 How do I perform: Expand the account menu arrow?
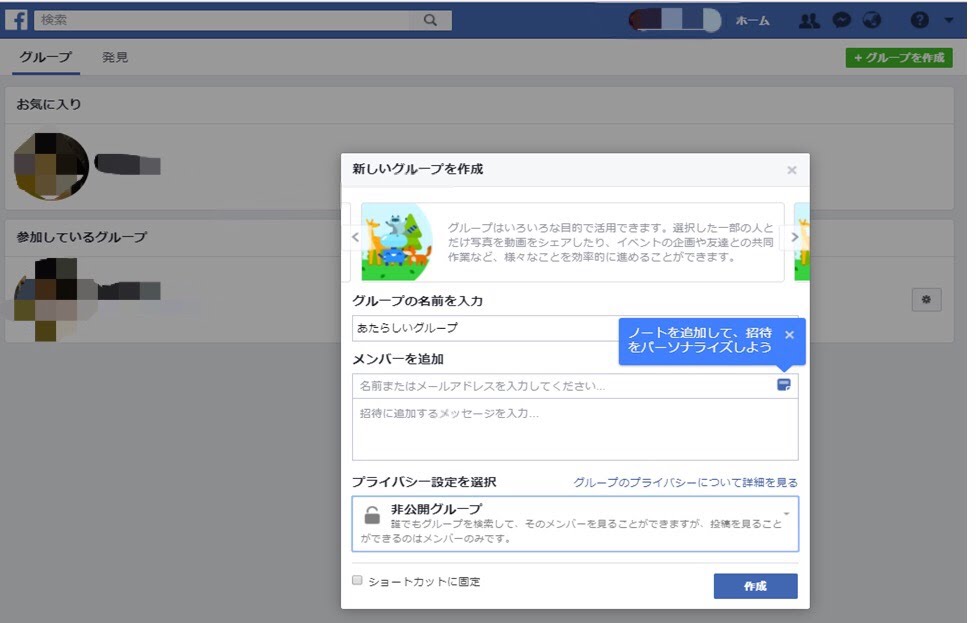tap(948, 21)
